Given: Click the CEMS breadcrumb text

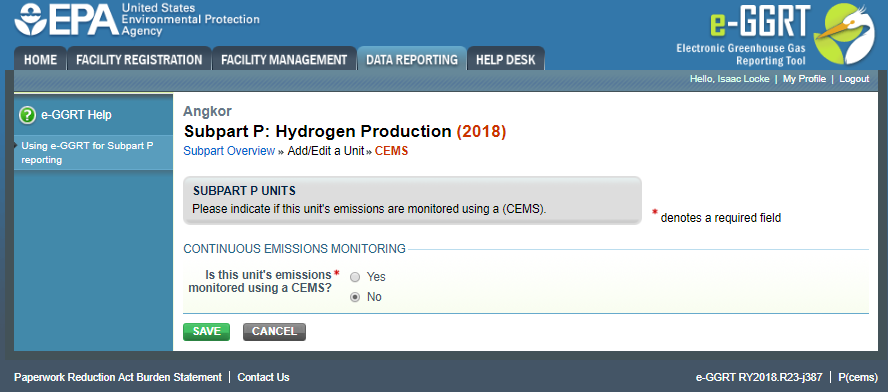Looking at the screenshot, I should (391, 151).
